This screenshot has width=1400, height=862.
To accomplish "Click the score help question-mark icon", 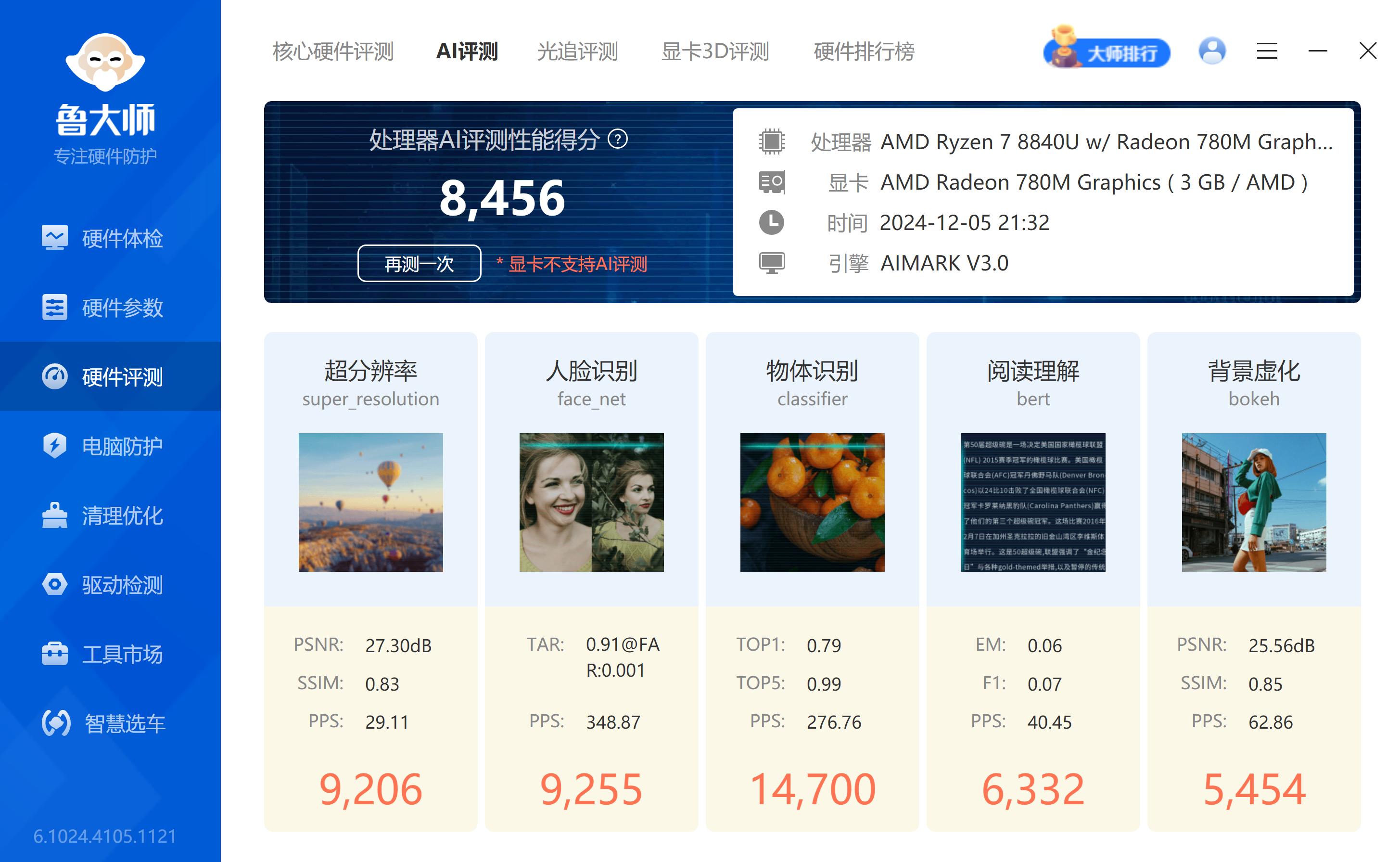I will pyautogui.click(x=618, y=139).
